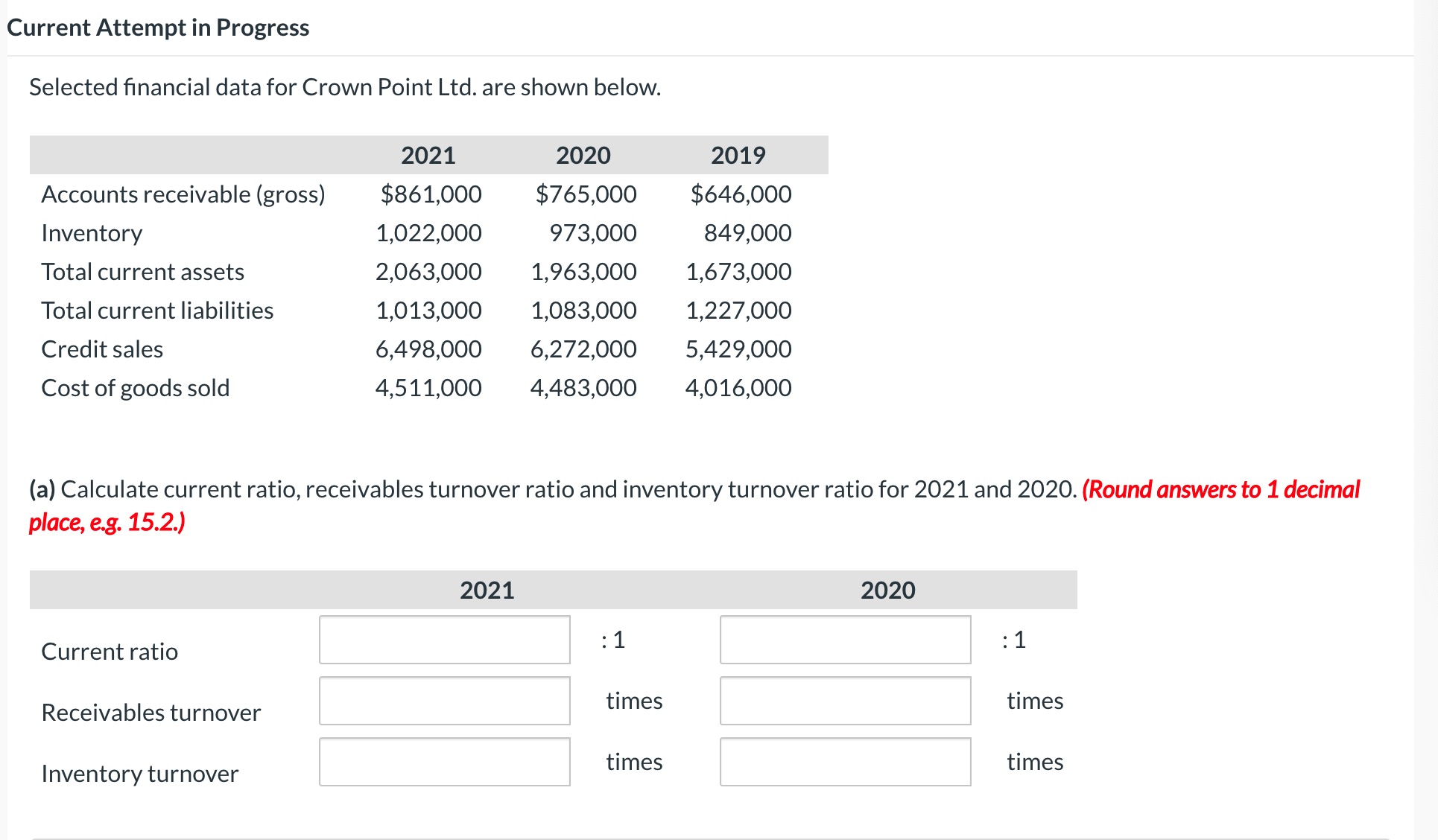Viewport: 1438px width, 840px height.
Task: Select the Receivables turnover row label
Action: coord(151,712)
